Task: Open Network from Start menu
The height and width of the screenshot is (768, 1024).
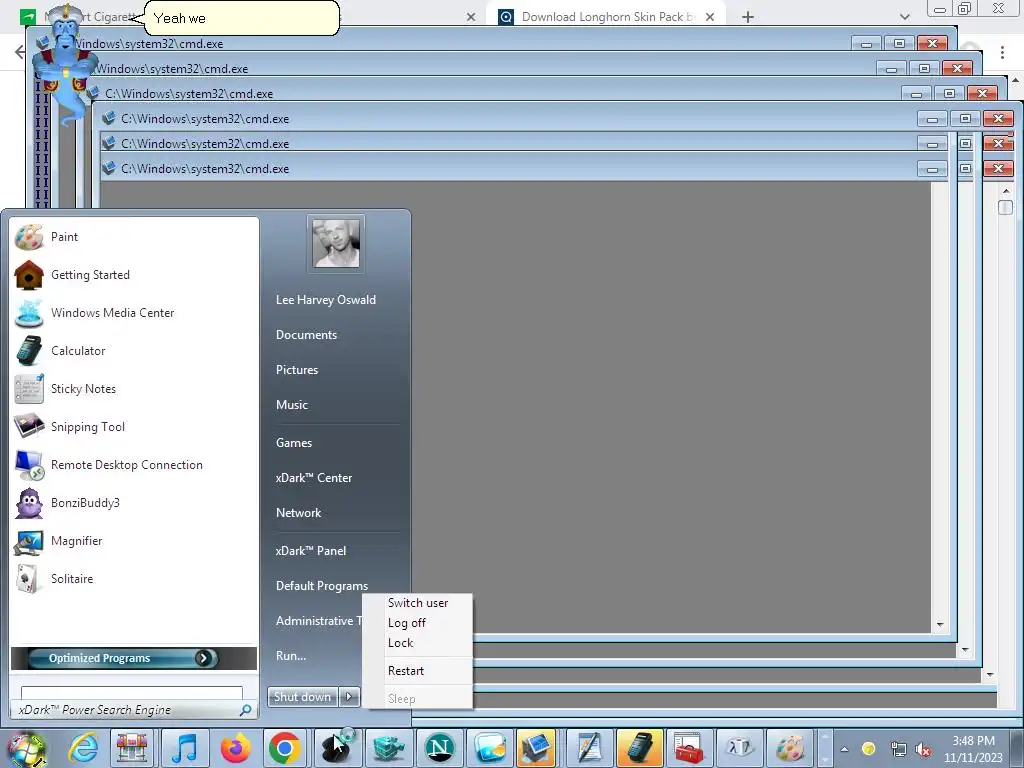Action: pyautogui.click(x=298, y=513)
